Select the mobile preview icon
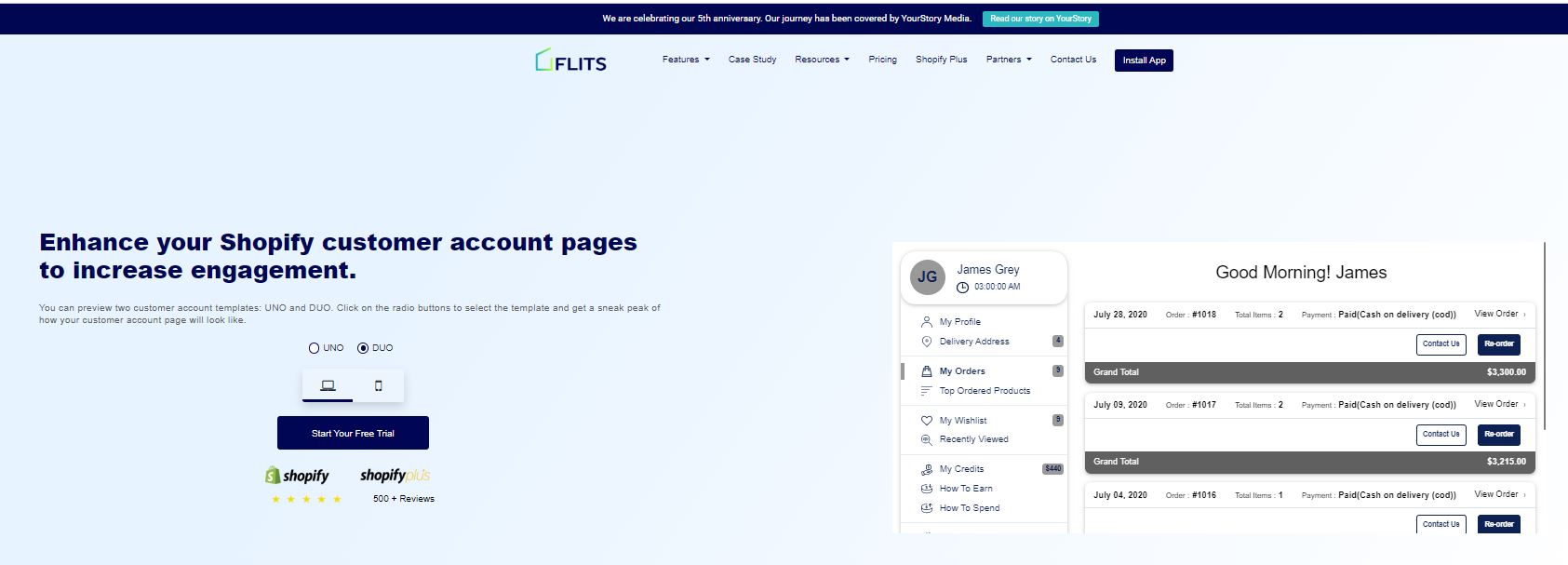This screenshot has width=1568, height=565. [x=378, y=385]
